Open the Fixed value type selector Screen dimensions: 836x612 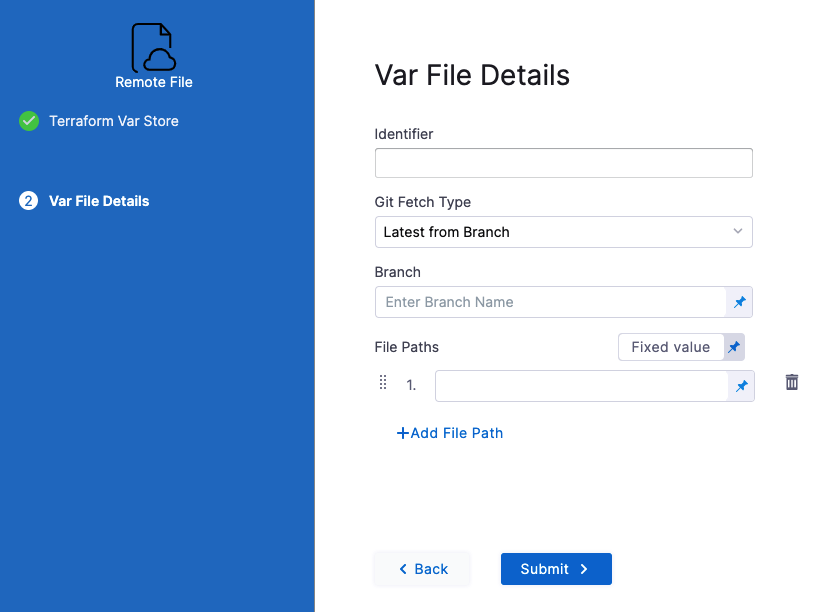tap(670, 347)
